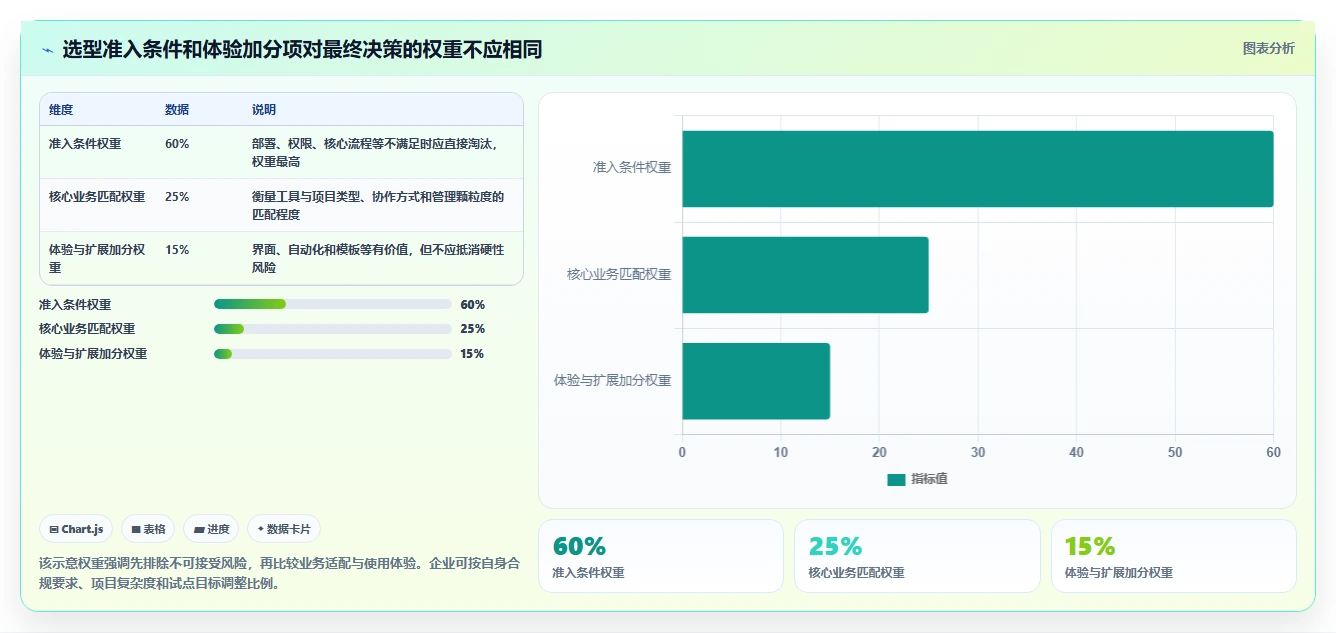Click the 60% cell in the table

point(177,144)
